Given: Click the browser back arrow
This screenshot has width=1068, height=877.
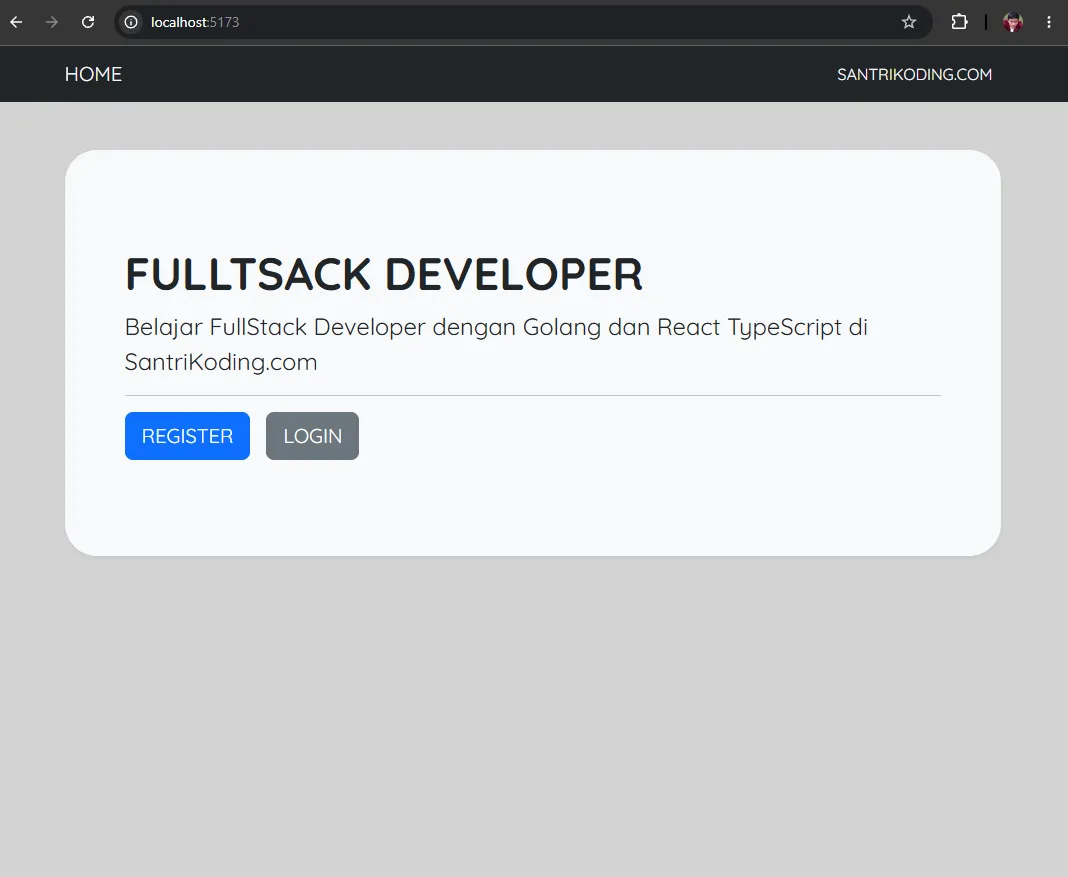Looking at the screenshot, I should click(16, 22).
